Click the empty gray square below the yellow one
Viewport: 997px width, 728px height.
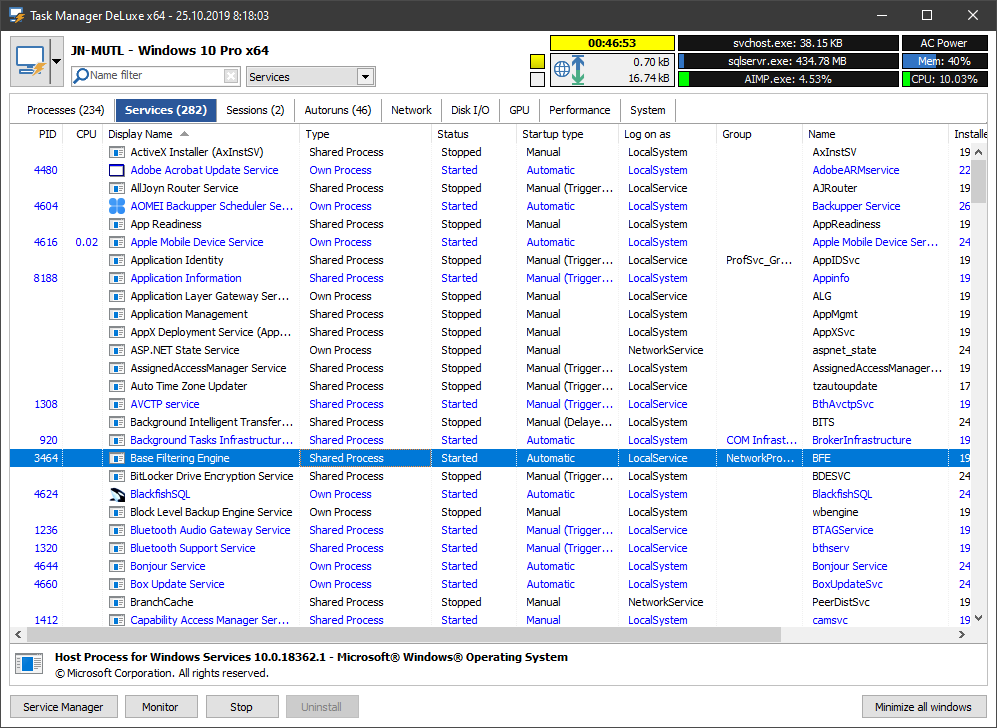[x=537, y=79]
